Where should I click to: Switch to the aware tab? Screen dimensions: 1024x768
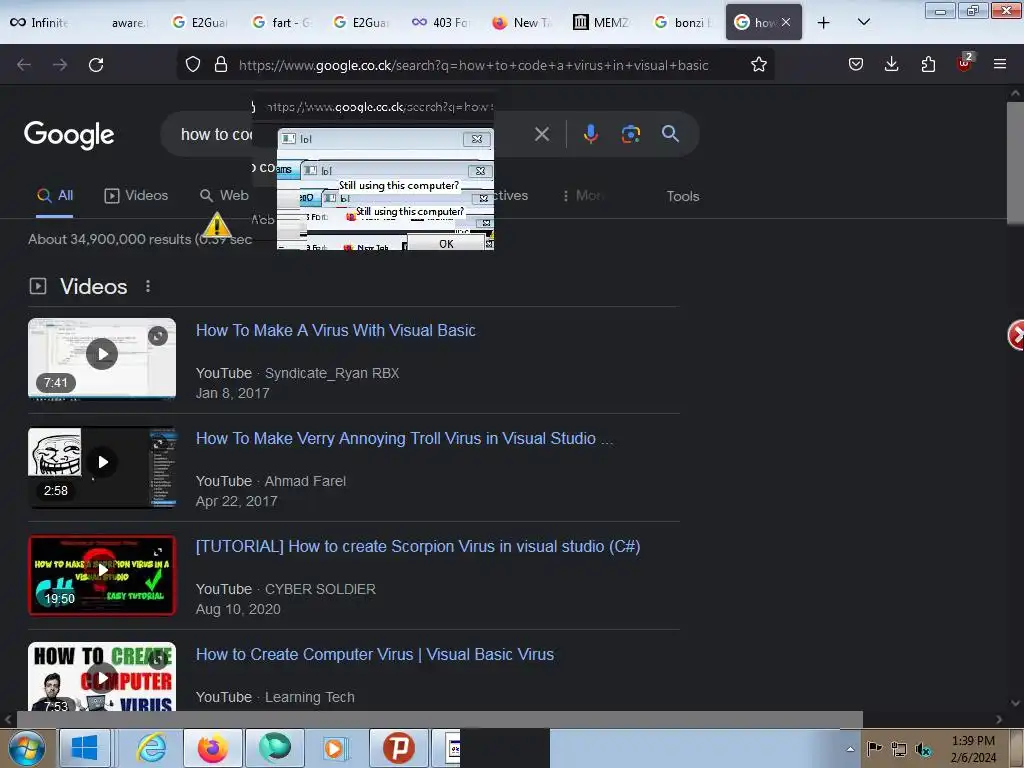(x=128, y=23)
